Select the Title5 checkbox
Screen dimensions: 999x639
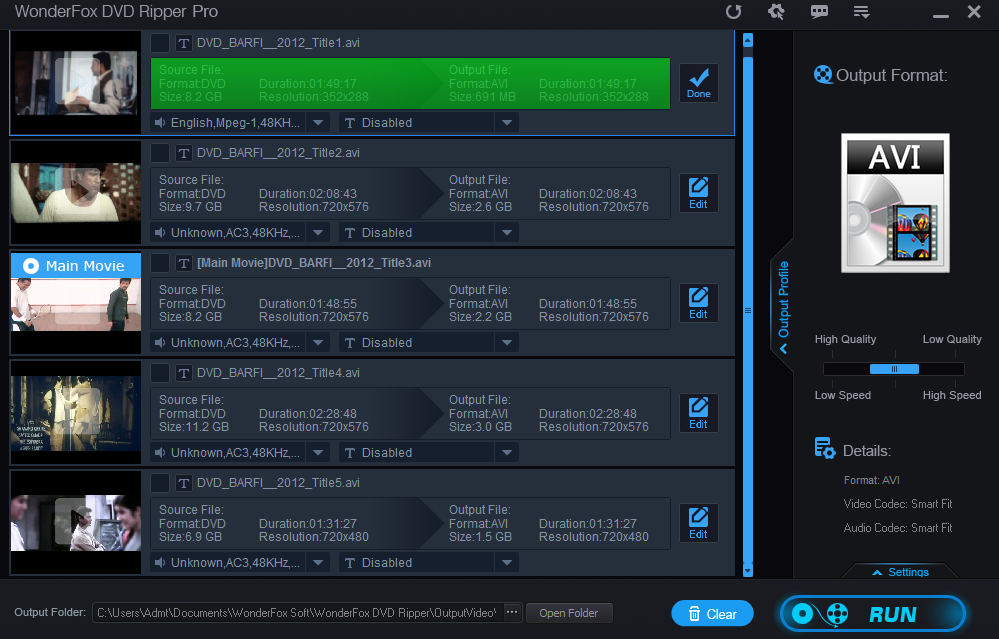click(x=160, y=483)
